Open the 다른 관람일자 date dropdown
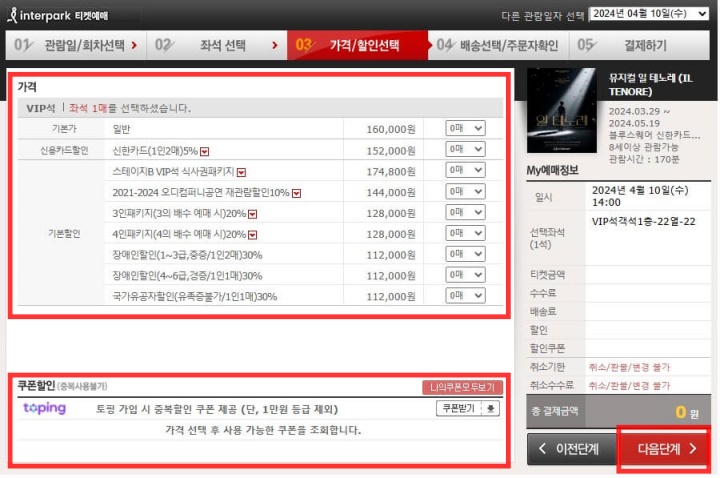Image resolution: width=720 pixels, height=478 pixels. 649,14
